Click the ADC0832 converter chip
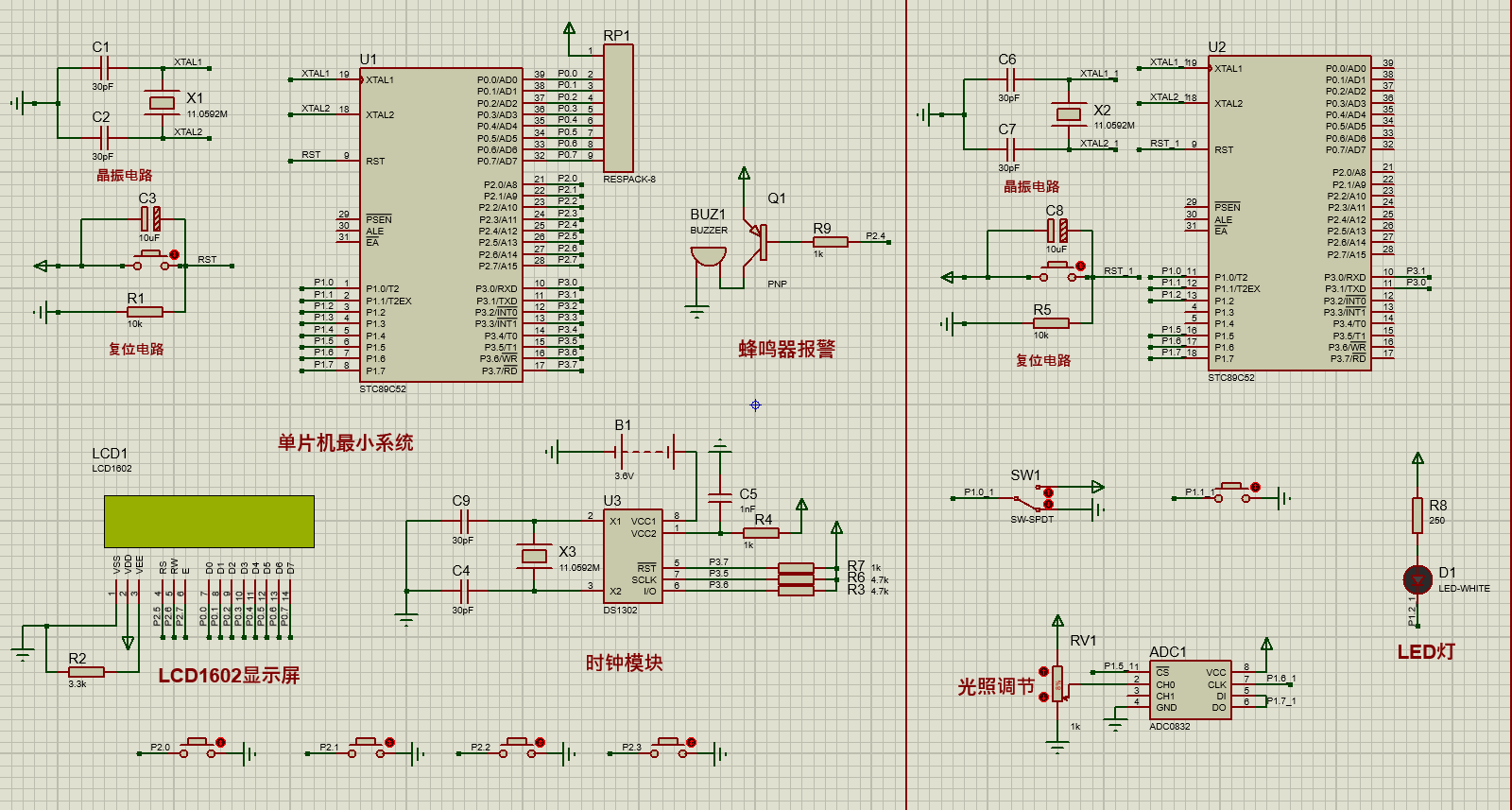 point(1191,690)
